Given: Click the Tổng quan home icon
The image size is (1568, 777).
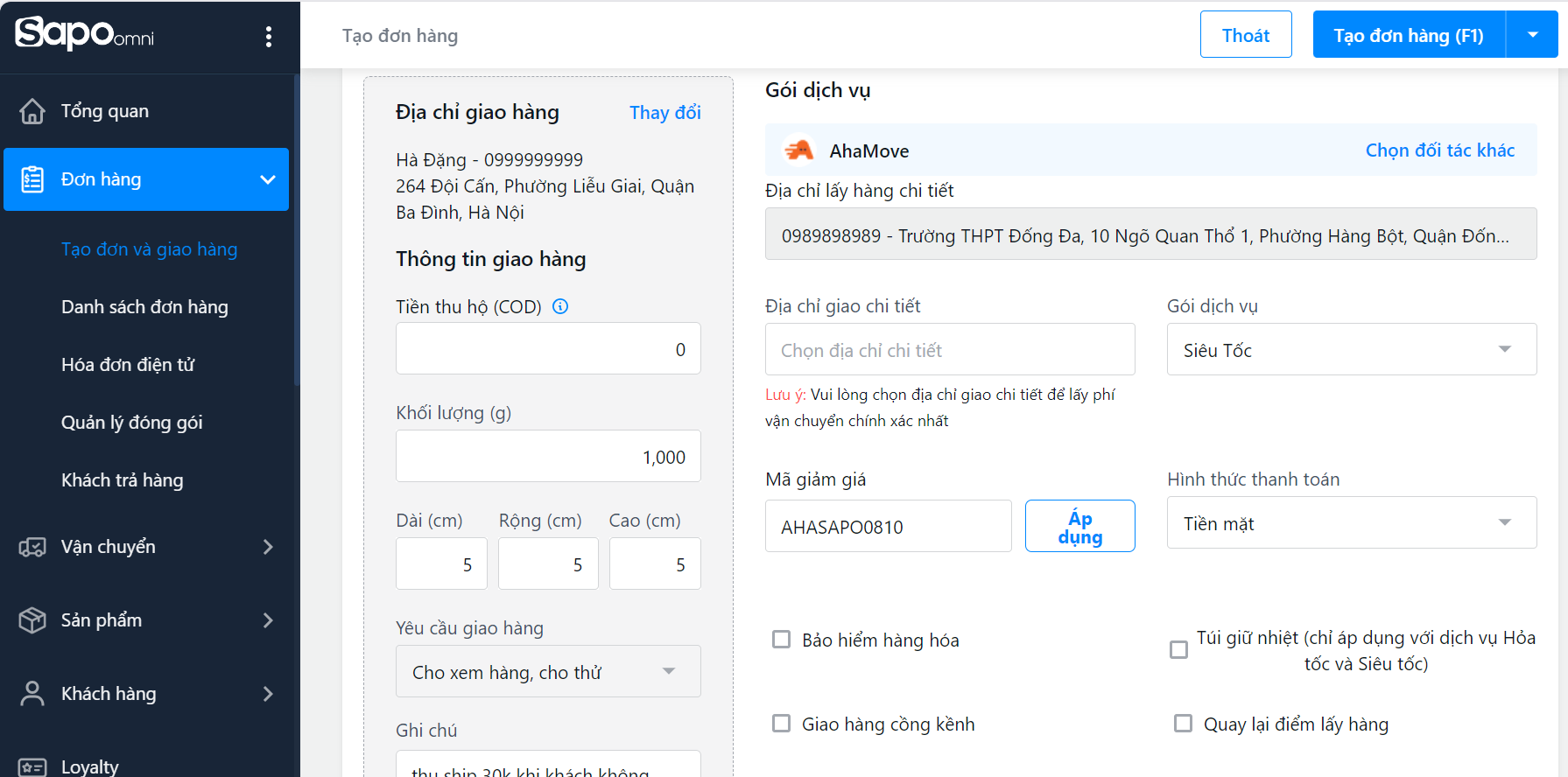Looking at the screenshot, I should 32,111.
